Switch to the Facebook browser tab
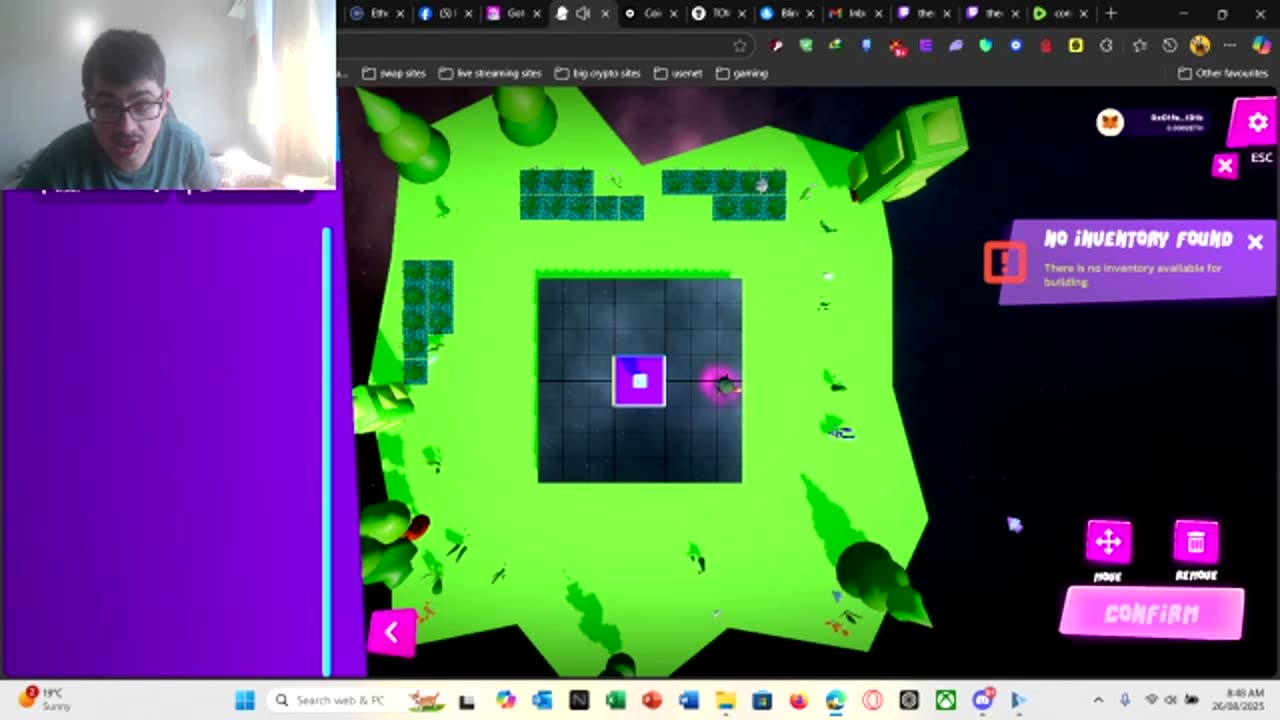The height and width of the screenshot is (720, 1280). click(436, 14)
